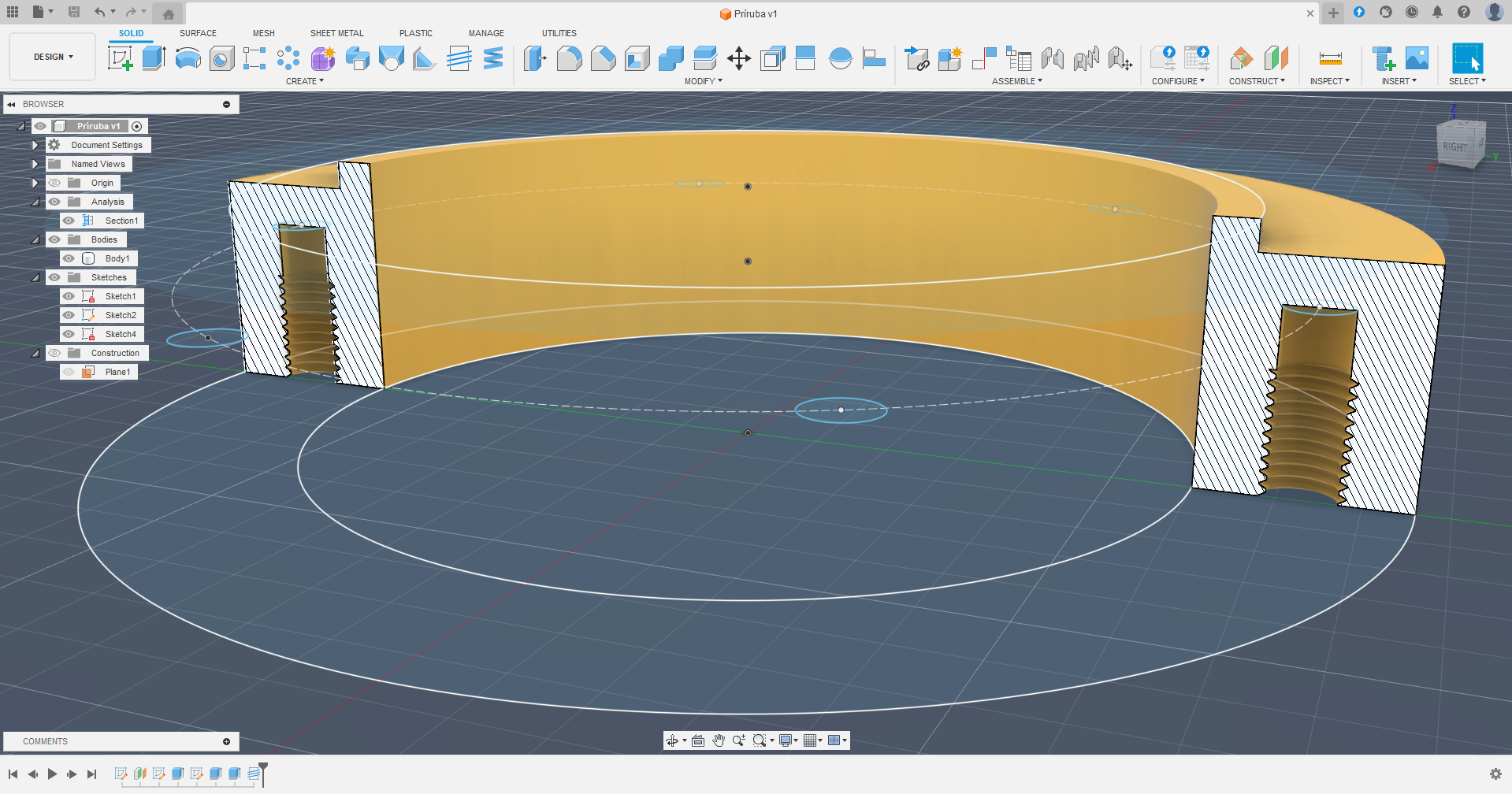The width and height of the screenshot is (1512, 794).
Task: Switch to the SHEET METAL tab
Action: pyautogui.click(x=336, y=33)
